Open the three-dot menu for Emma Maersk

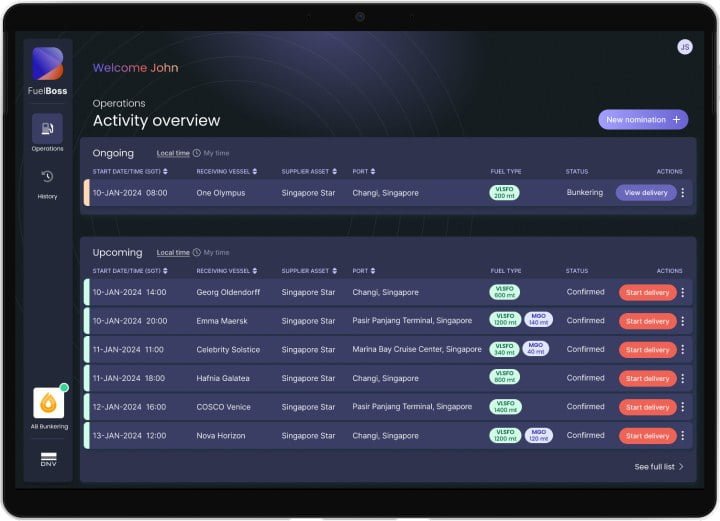point(683,321)
